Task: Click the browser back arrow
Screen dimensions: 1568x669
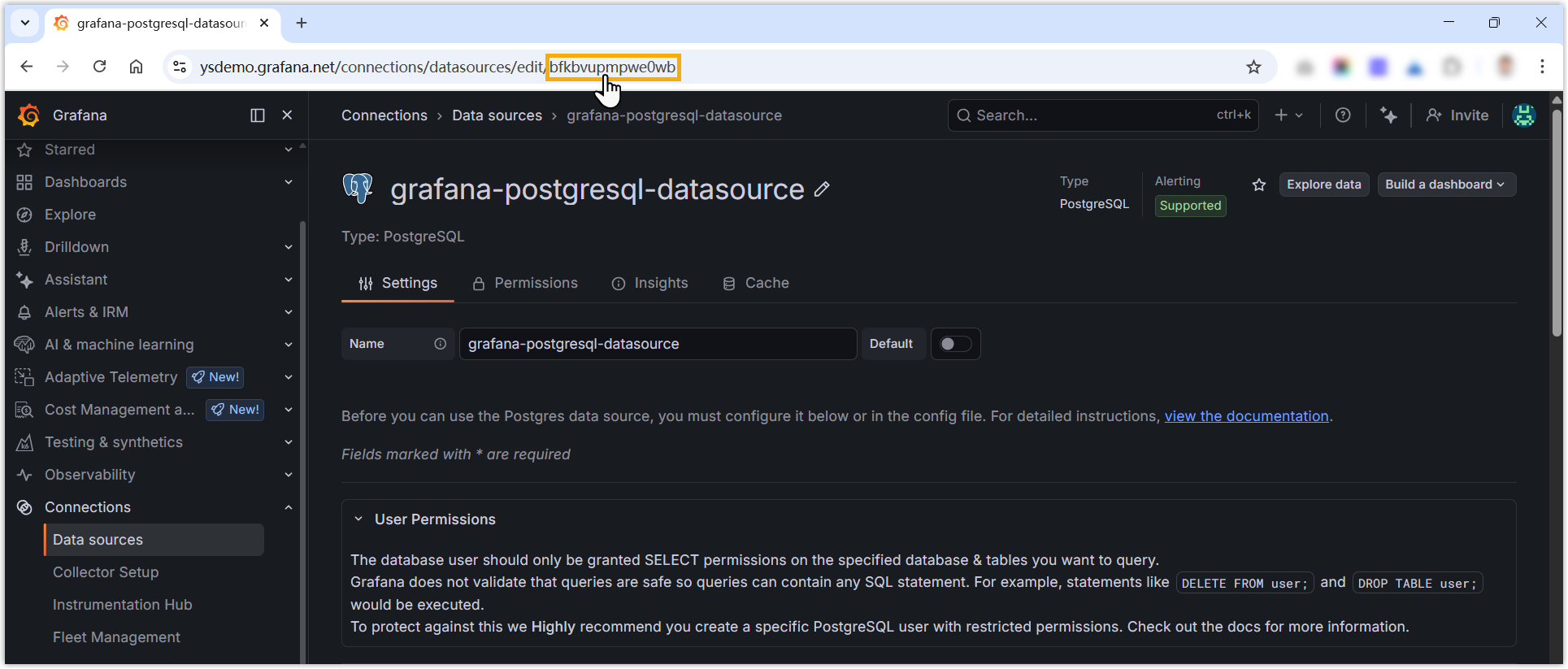Action: [x=27, y=67]
